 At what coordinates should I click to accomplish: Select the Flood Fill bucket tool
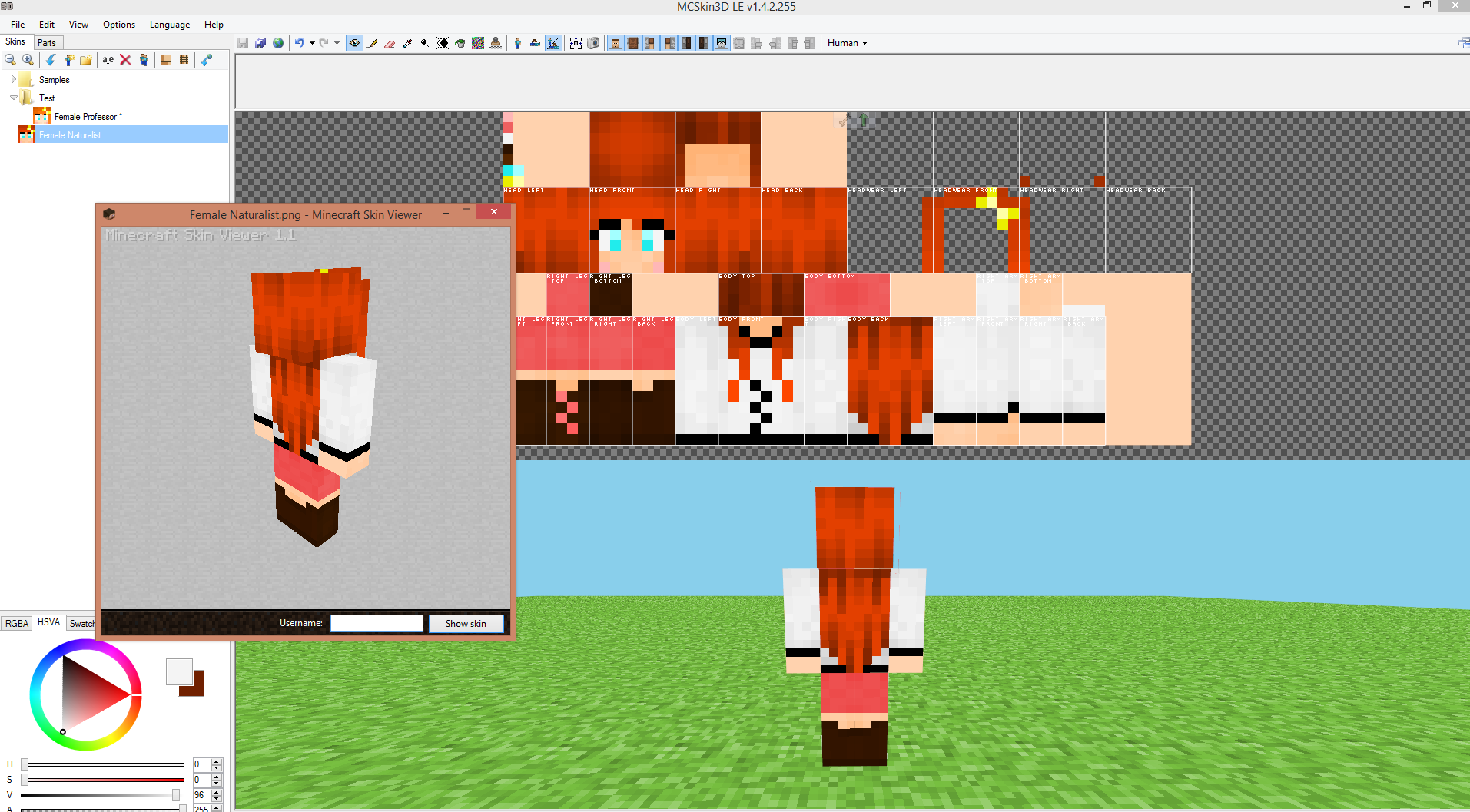460,43
